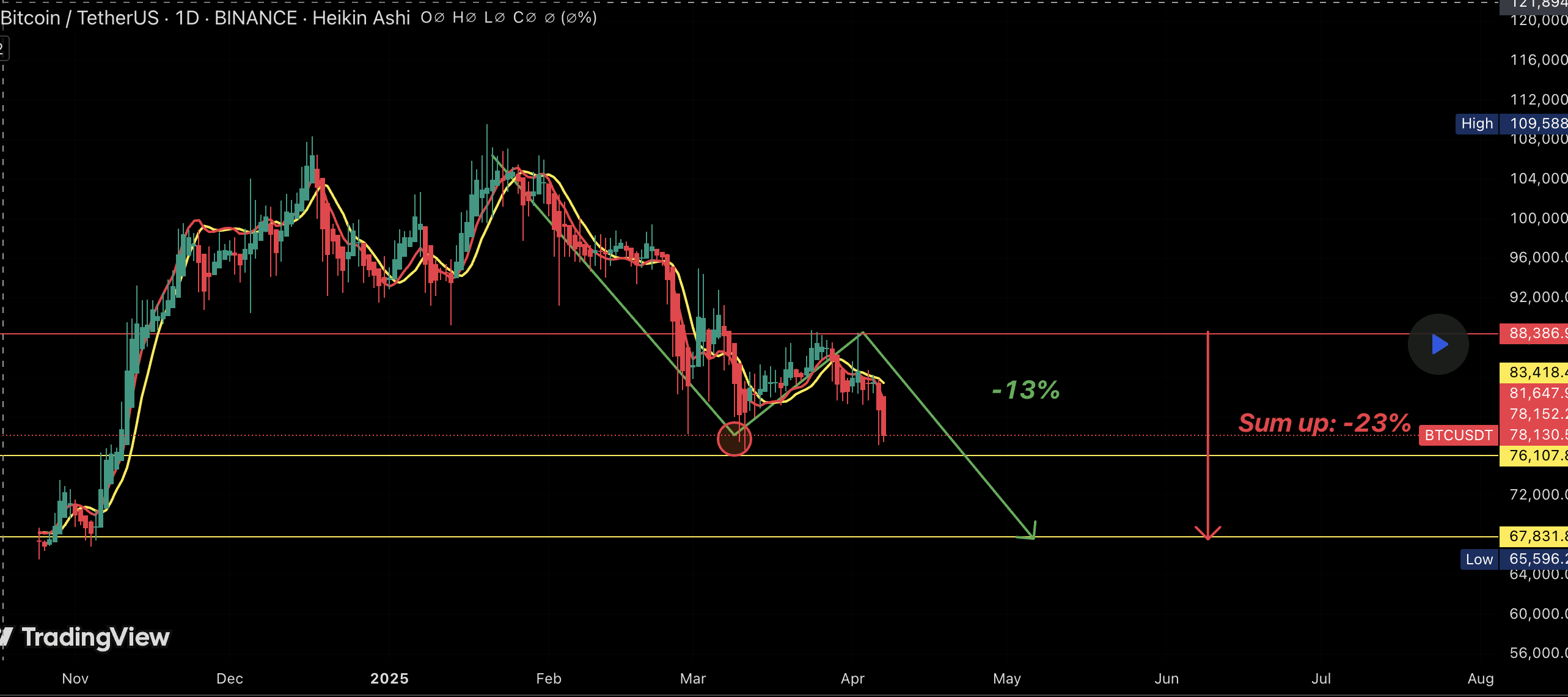Select the 'Sum up: -23%' annotation

(1324, 423)
